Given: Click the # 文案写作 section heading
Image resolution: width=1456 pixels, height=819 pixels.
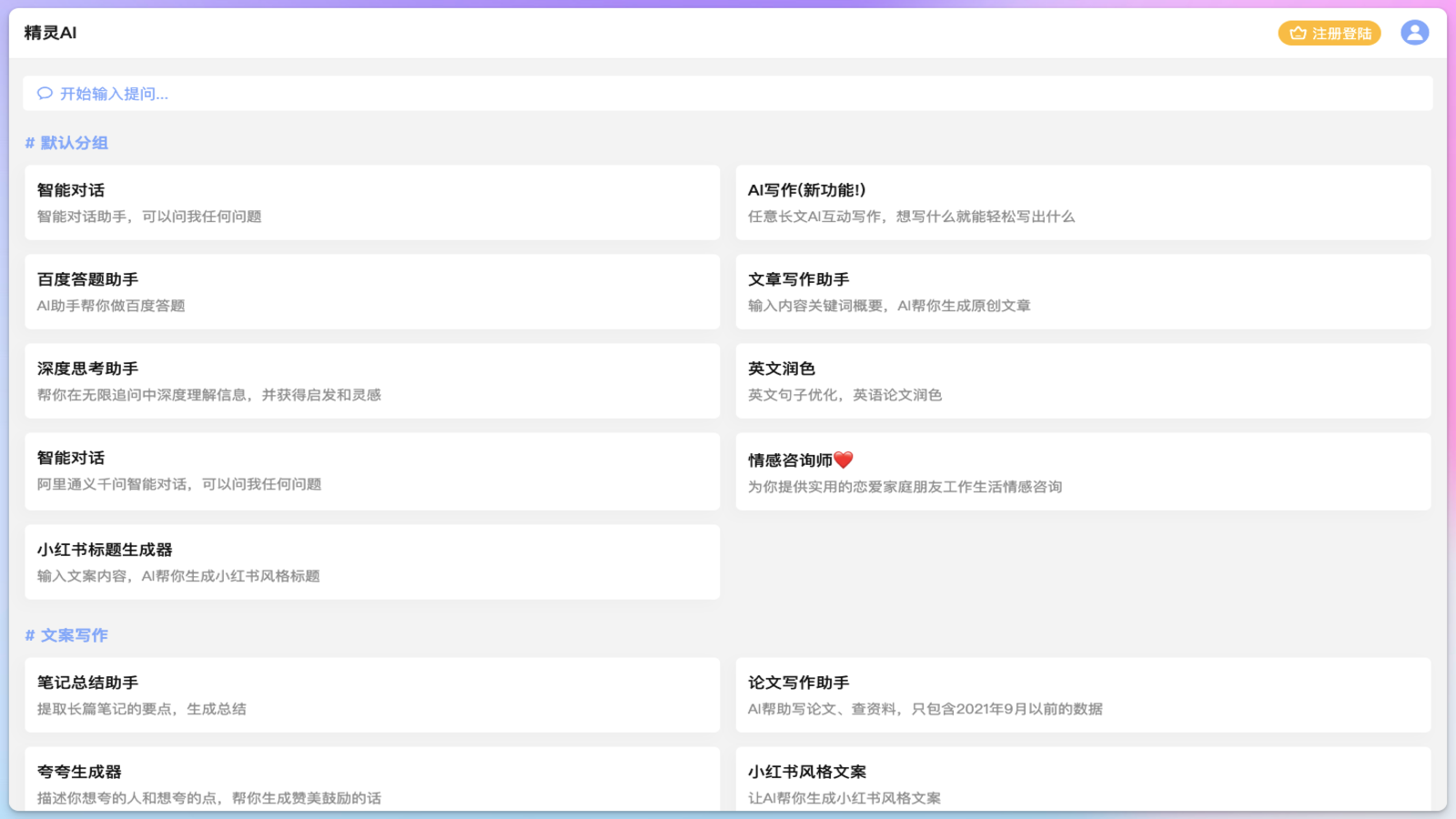Looking at the screenshot, I should click(66, 635).
